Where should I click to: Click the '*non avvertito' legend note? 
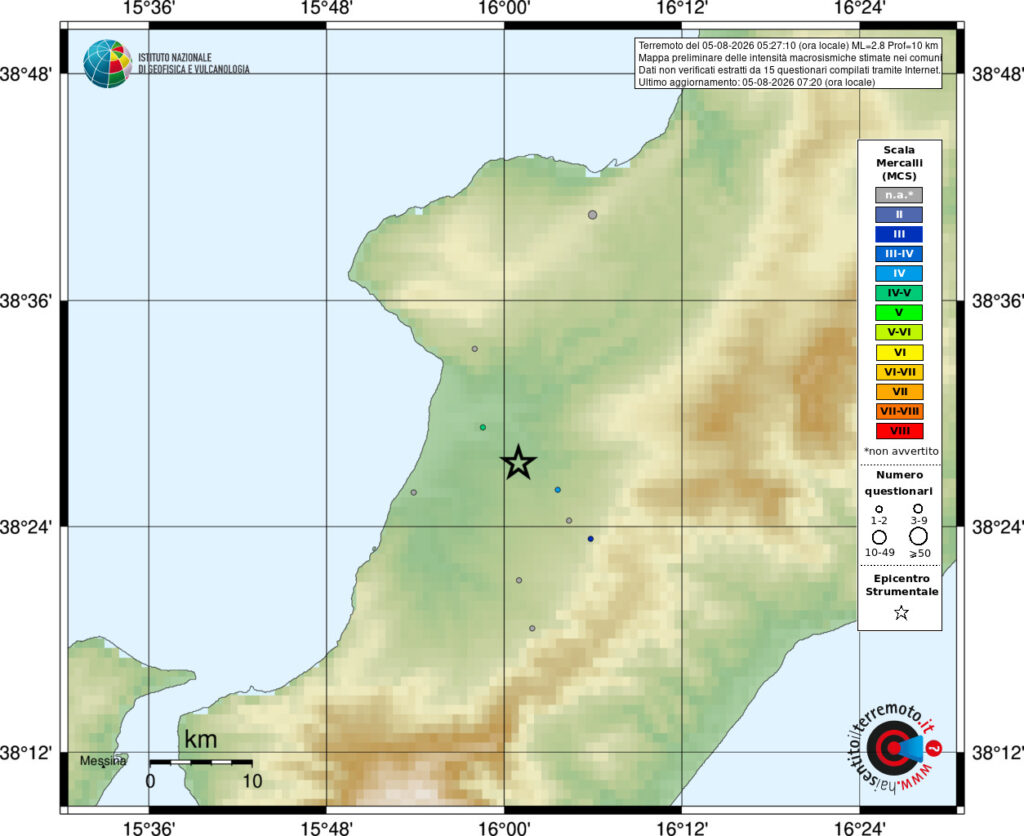point(901,451)
